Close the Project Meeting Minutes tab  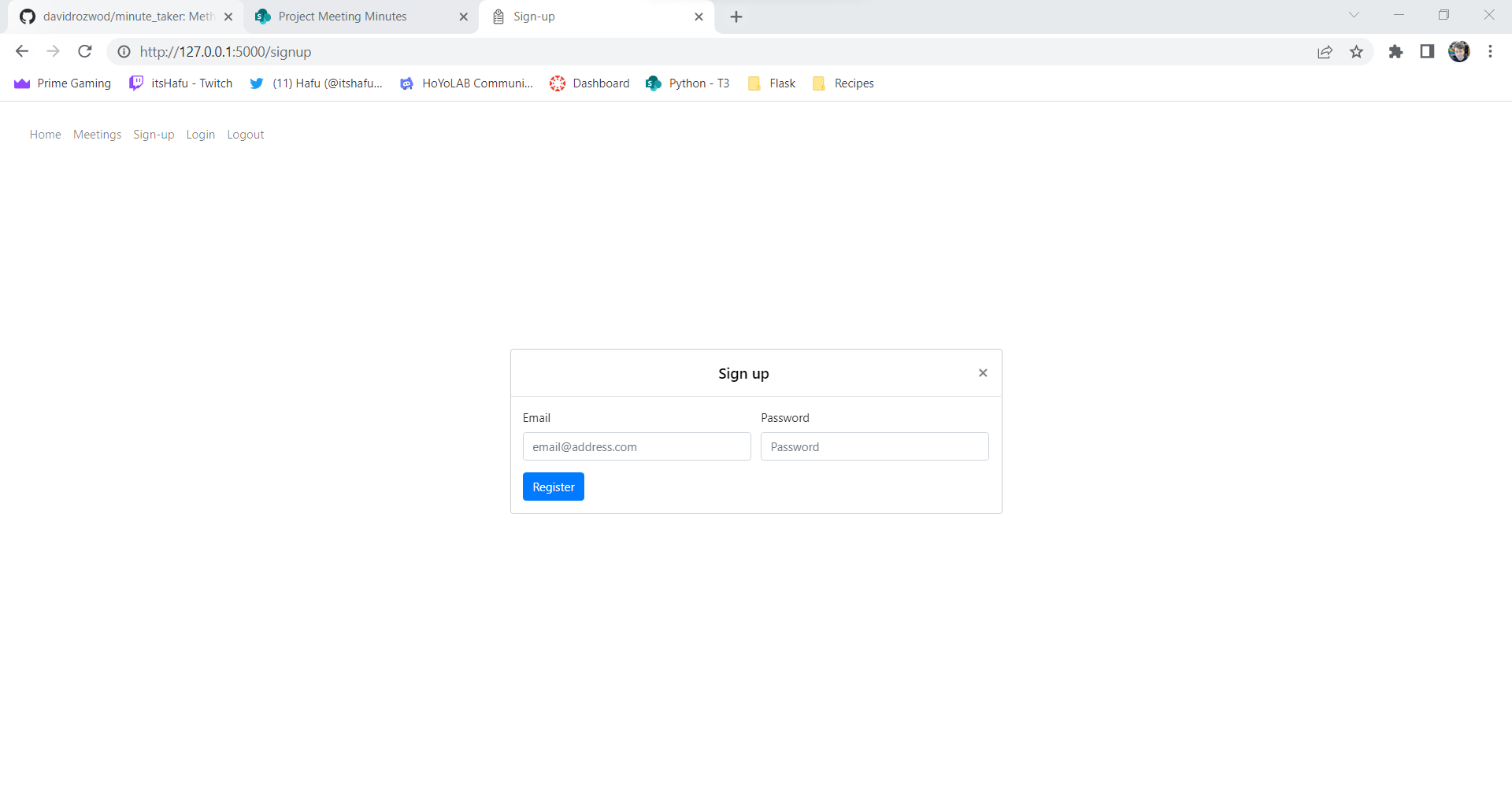(463, 17)
